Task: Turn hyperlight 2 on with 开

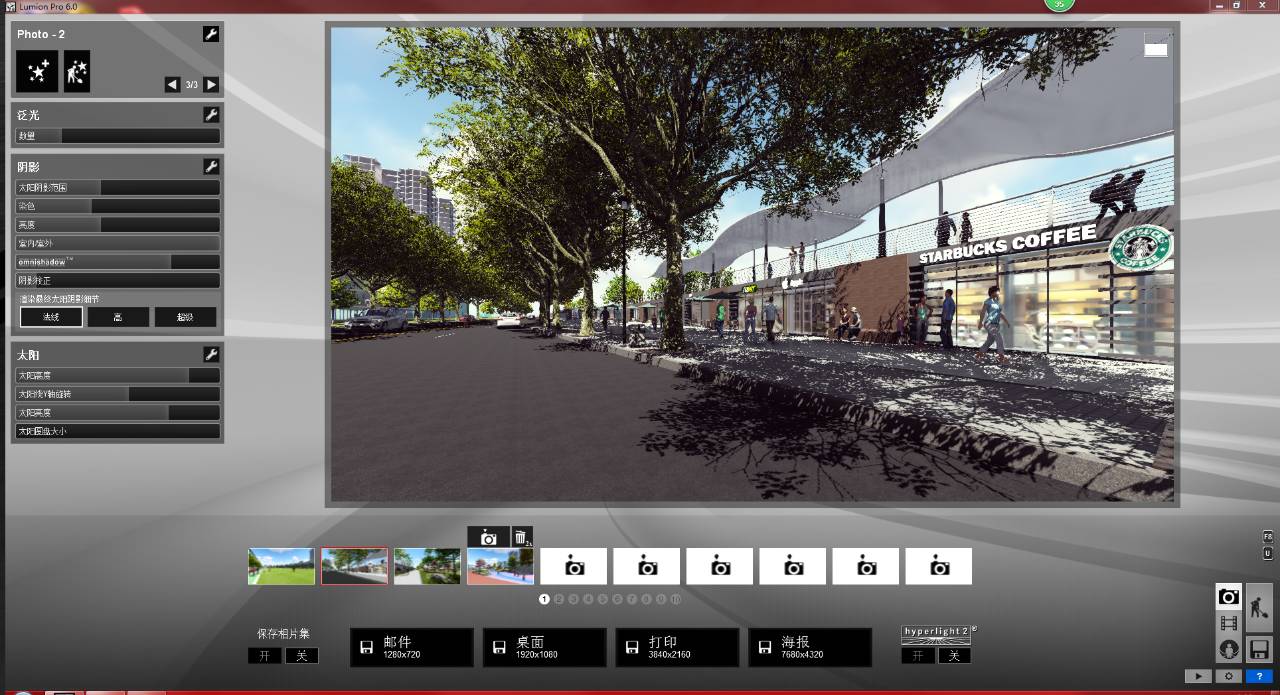Action: pos(917,656)
